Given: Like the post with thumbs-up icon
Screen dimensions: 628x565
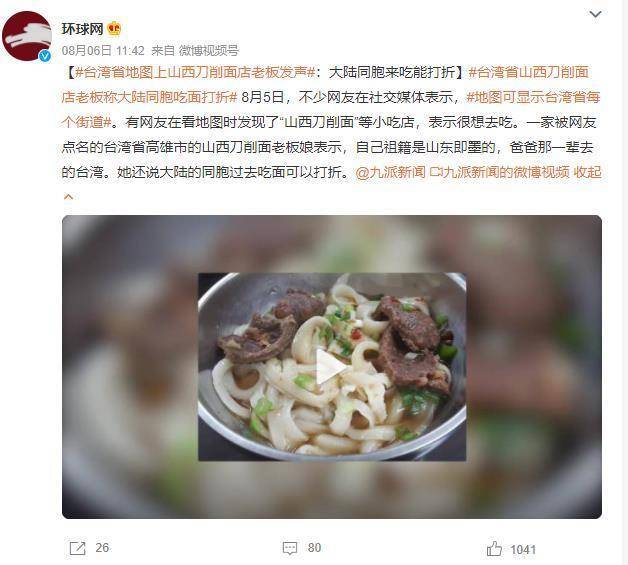Looking at the screenshot, I should click(x=494, y=549).
